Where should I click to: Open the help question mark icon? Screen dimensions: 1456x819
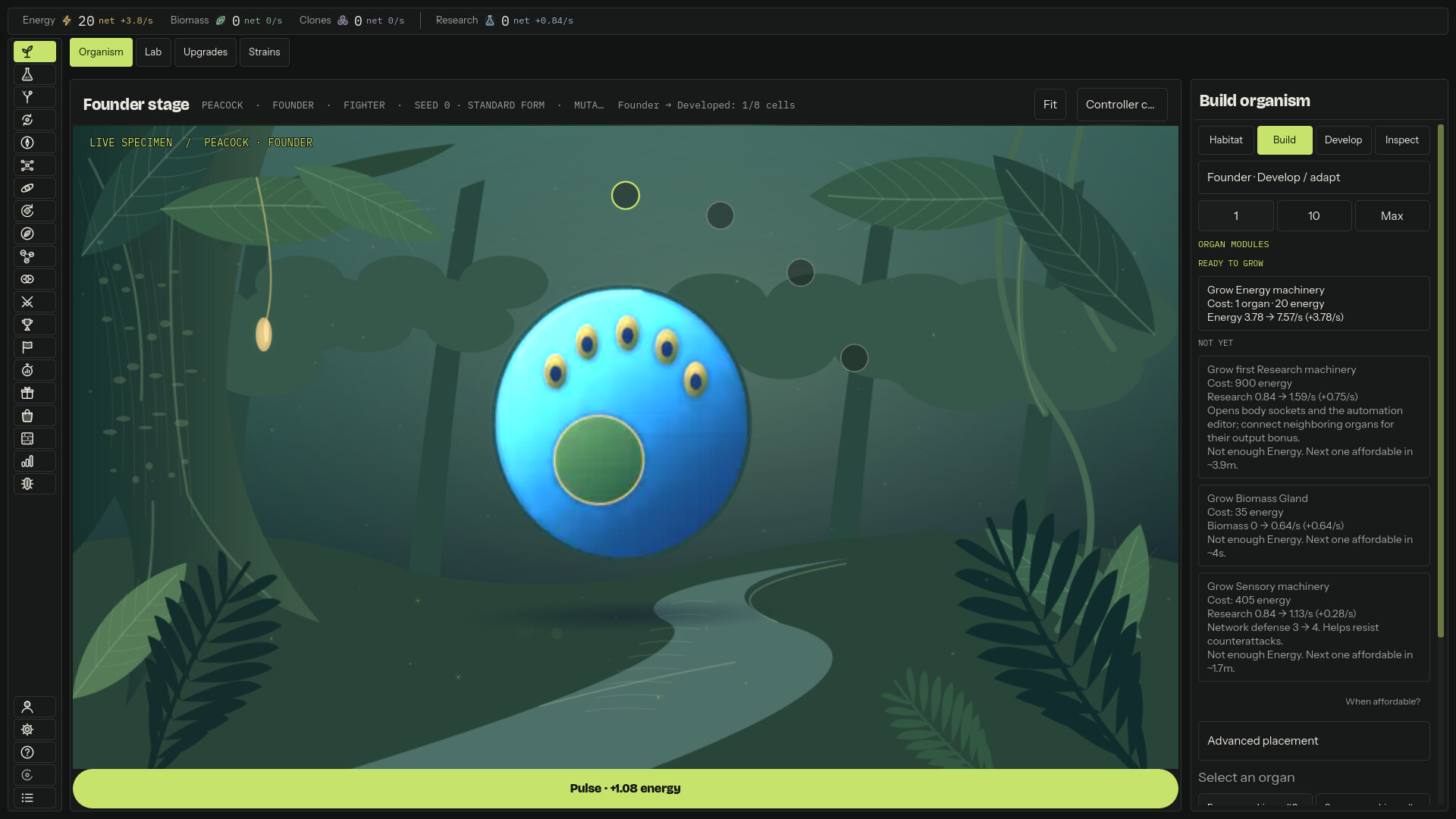35,752
